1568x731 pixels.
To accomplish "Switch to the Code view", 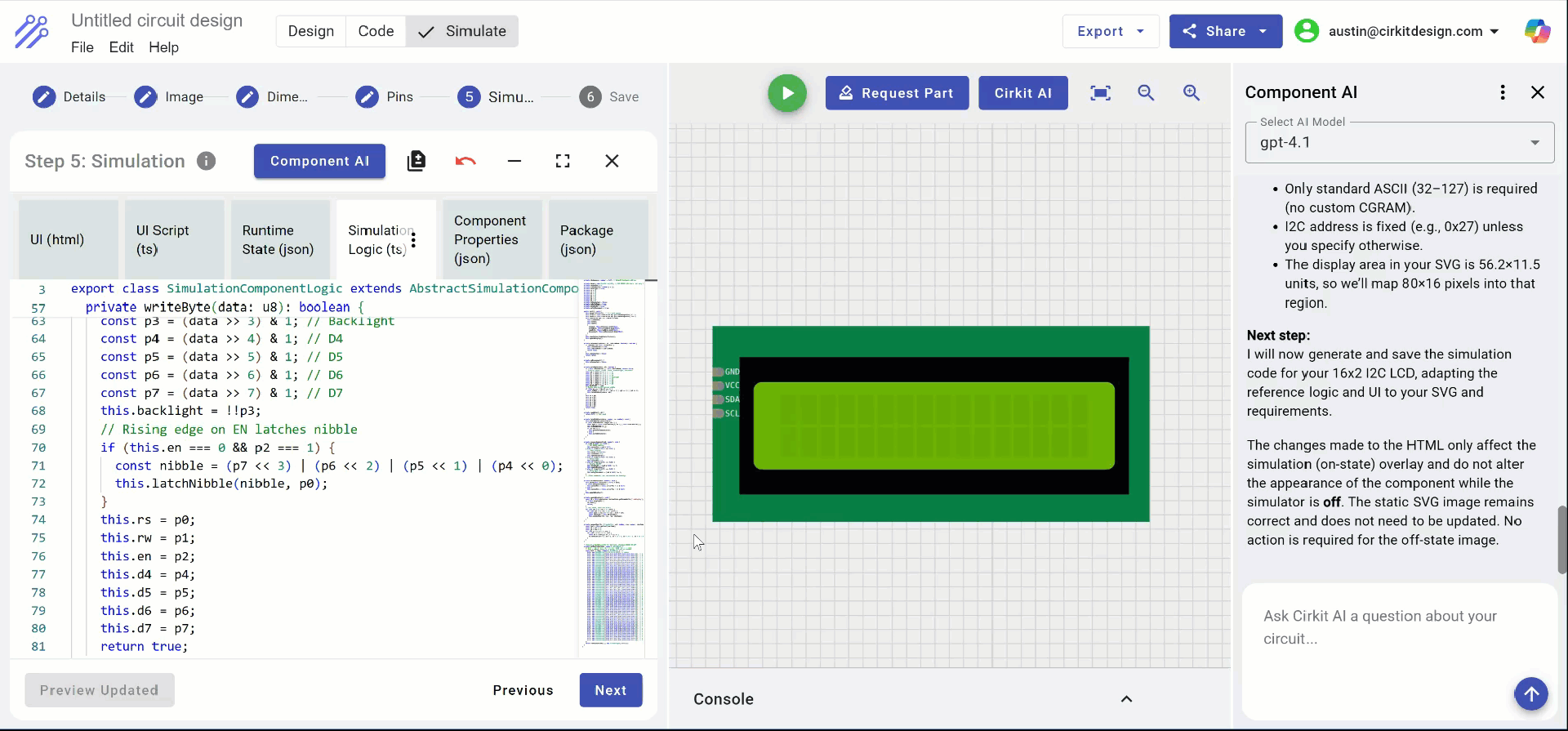I will coord(376,31).
